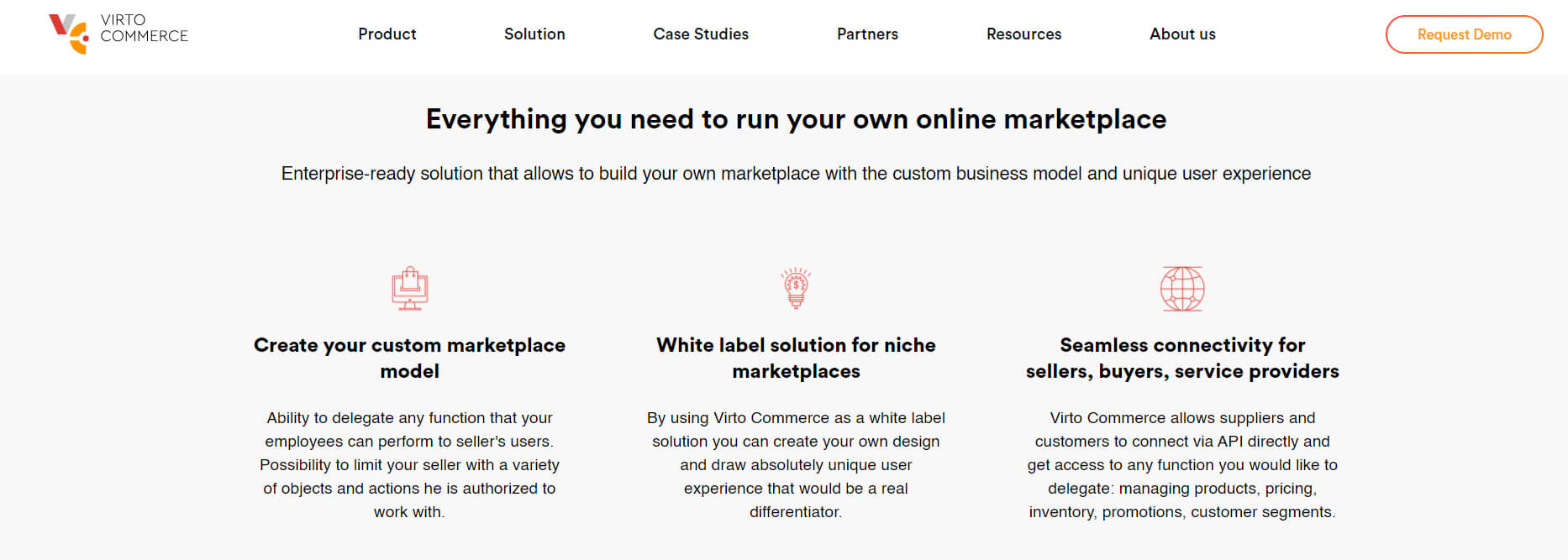Click the globe connectivity icon
1568x560 pixels.
1182,289
